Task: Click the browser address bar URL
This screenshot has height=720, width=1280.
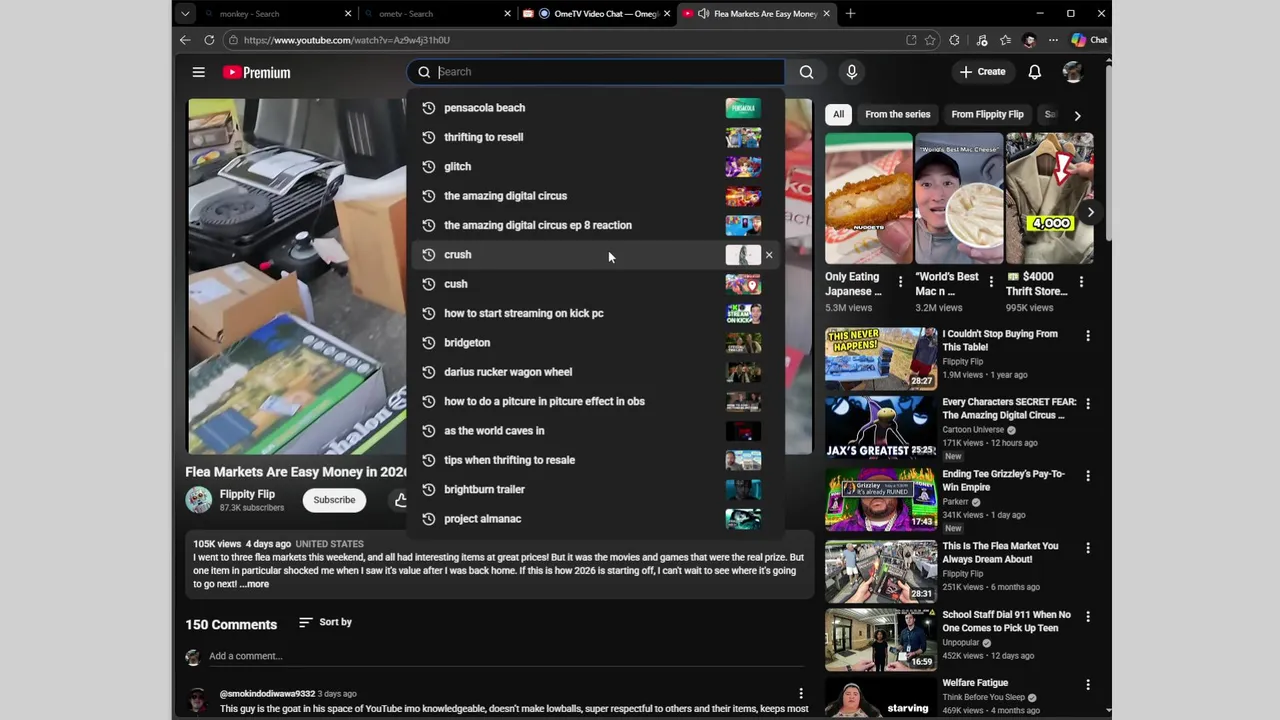Action: 347,40
